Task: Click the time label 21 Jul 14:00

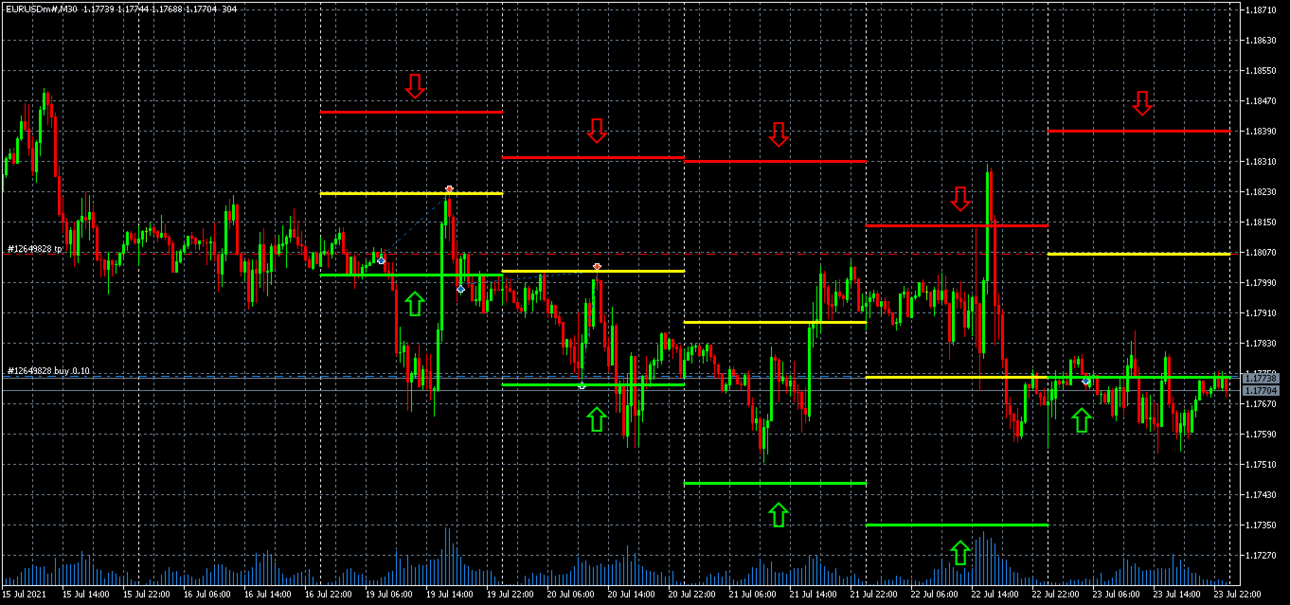Action: pyautogui.click(x=813, y=595)
